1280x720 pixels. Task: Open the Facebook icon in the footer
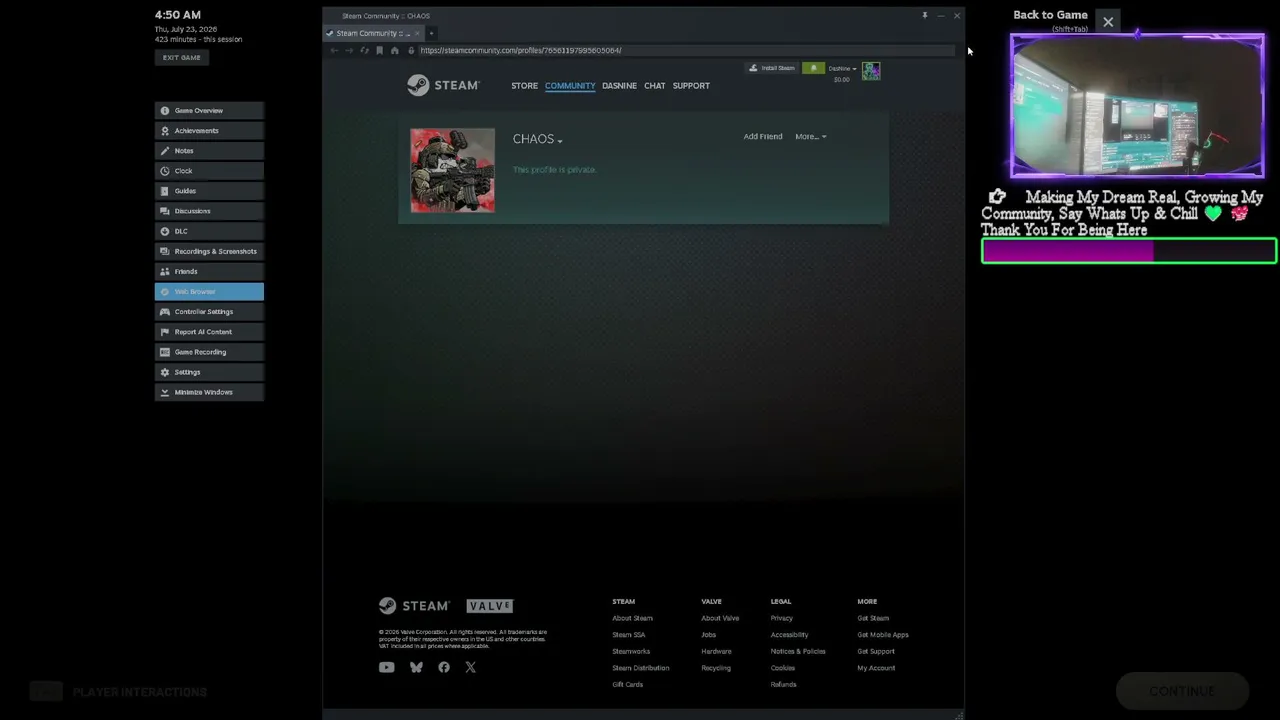point(444,668)
